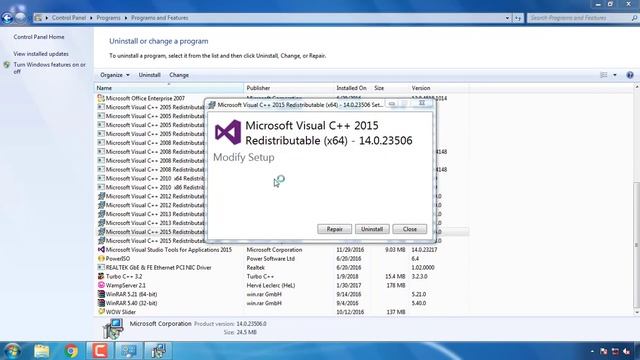Viewport: 640px width, 360px height.
Task: Click scrollbar up arrow in programs list
Action: point(636,87)
